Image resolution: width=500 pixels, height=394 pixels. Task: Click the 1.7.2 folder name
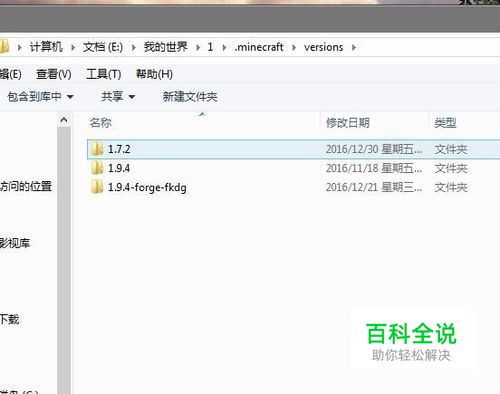click(x=119, y=149)
